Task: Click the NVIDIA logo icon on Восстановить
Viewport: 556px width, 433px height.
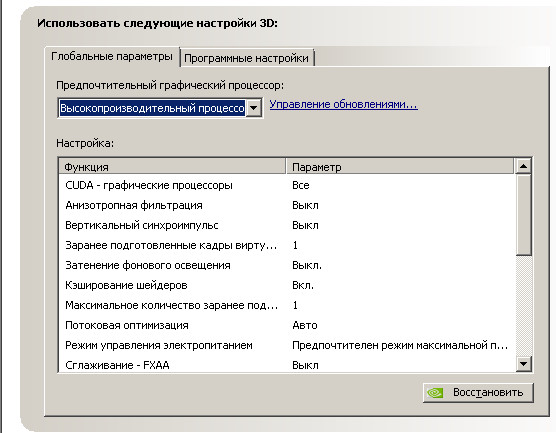Action: [x=435, y=393]
